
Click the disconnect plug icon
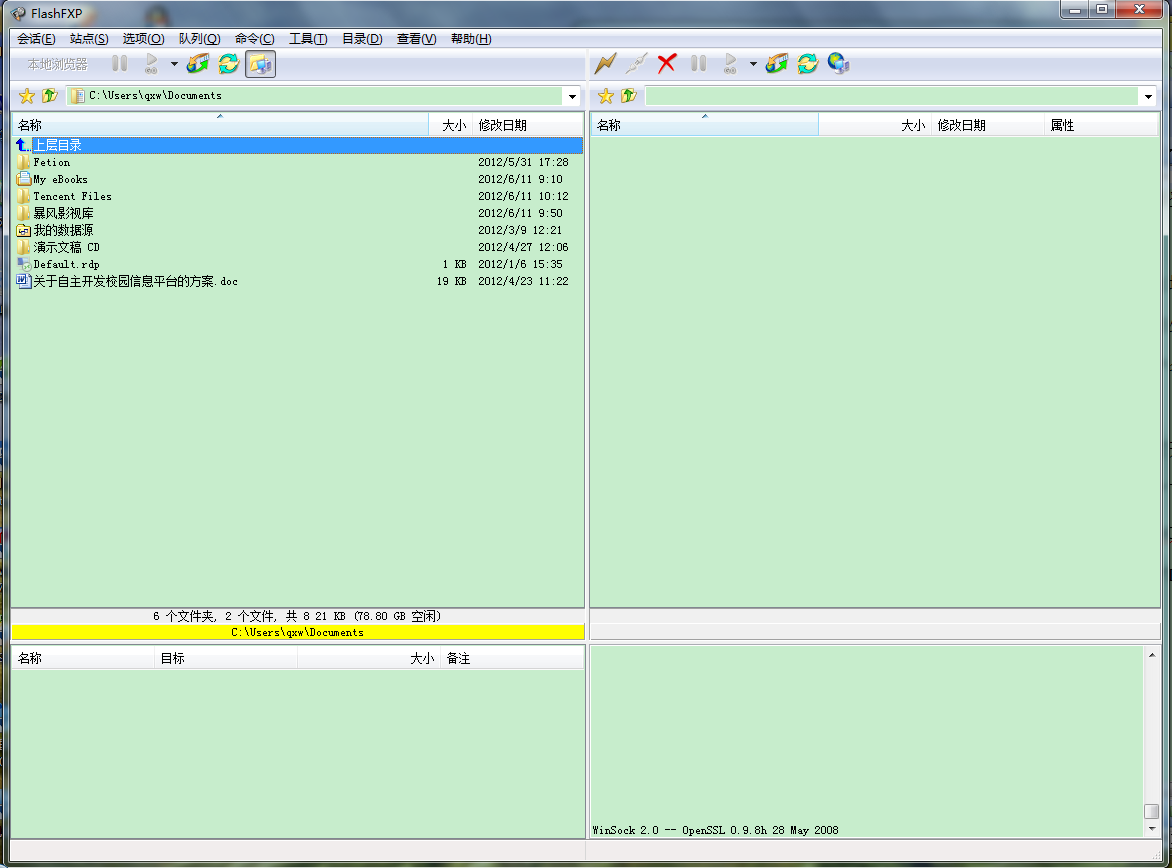coord(636,64)
